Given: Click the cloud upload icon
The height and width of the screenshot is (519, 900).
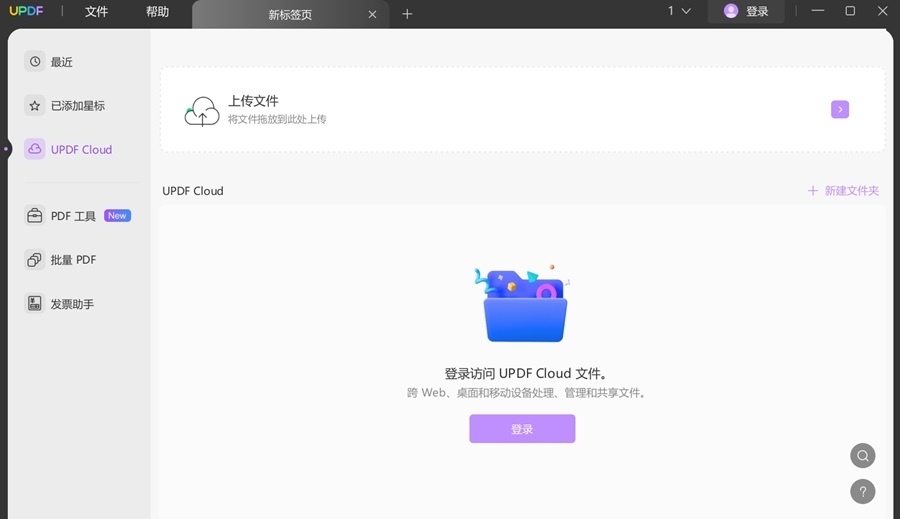Looking at the screenshot, I should 202,111.
